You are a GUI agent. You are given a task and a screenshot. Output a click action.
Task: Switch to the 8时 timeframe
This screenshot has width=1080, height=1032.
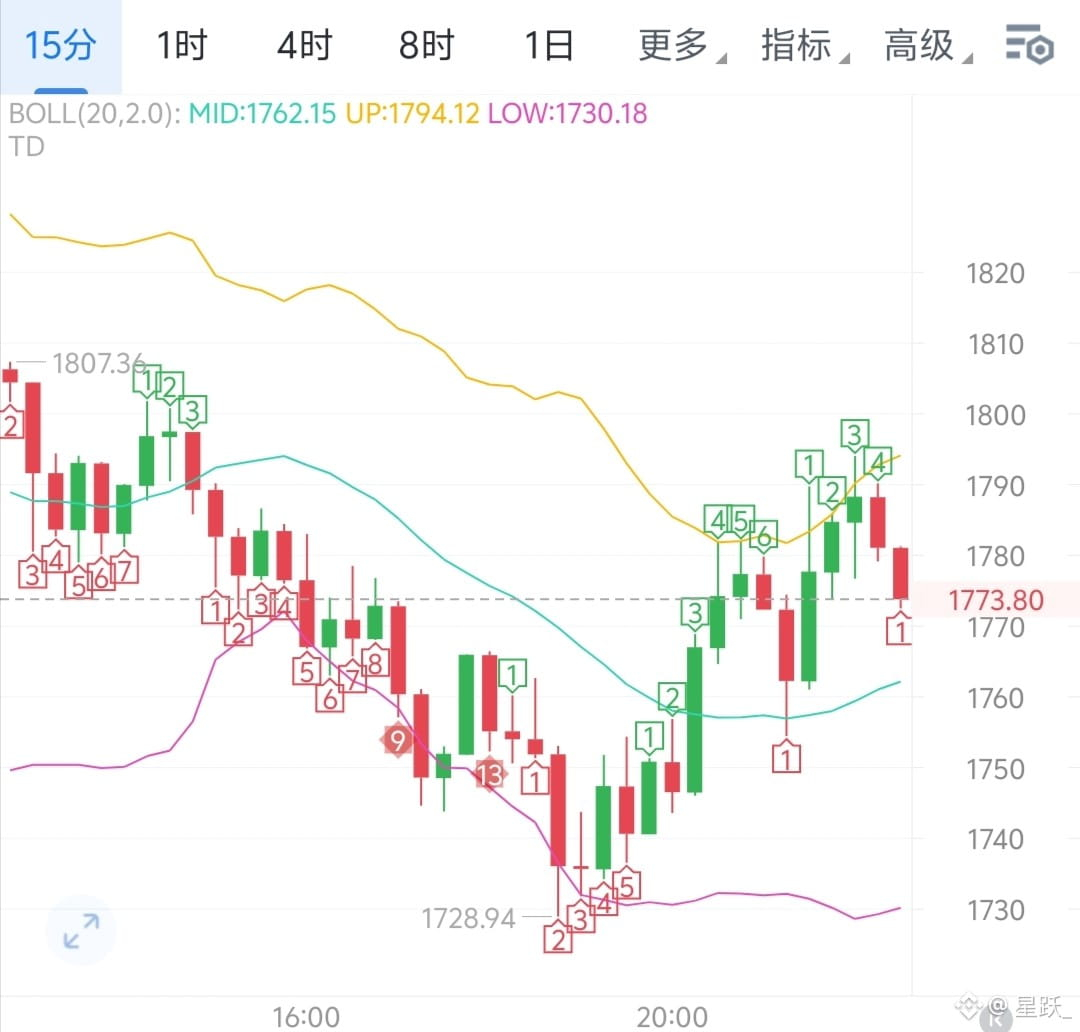(426, 46)
